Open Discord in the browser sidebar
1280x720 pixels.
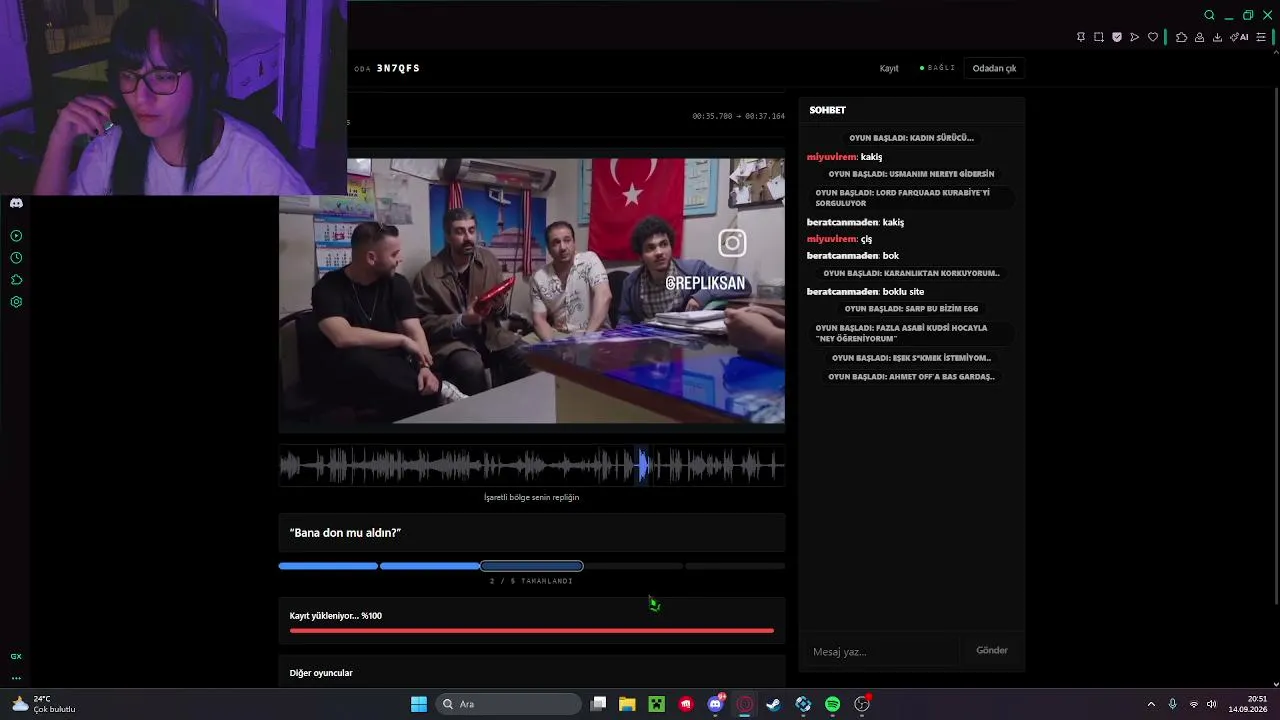[16, 203]
